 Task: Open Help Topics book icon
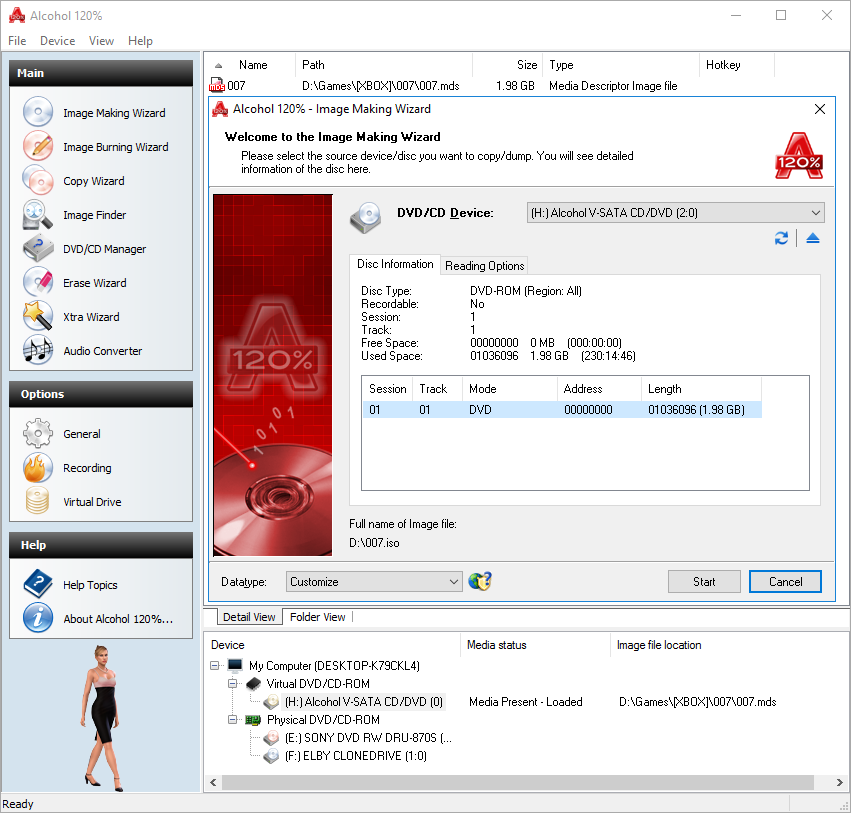pyautogui.click(x=37, y=585)
